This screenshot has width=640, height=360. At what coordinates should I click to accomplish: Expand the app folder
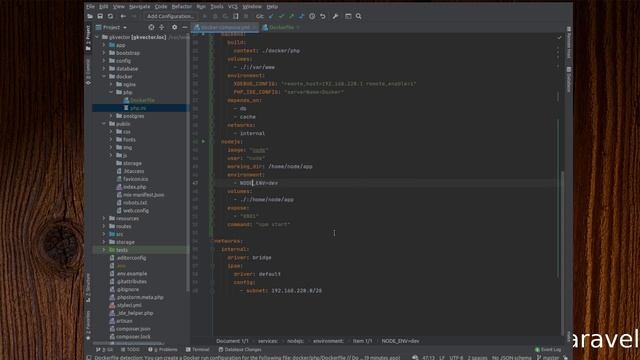[x=104, y=45]
